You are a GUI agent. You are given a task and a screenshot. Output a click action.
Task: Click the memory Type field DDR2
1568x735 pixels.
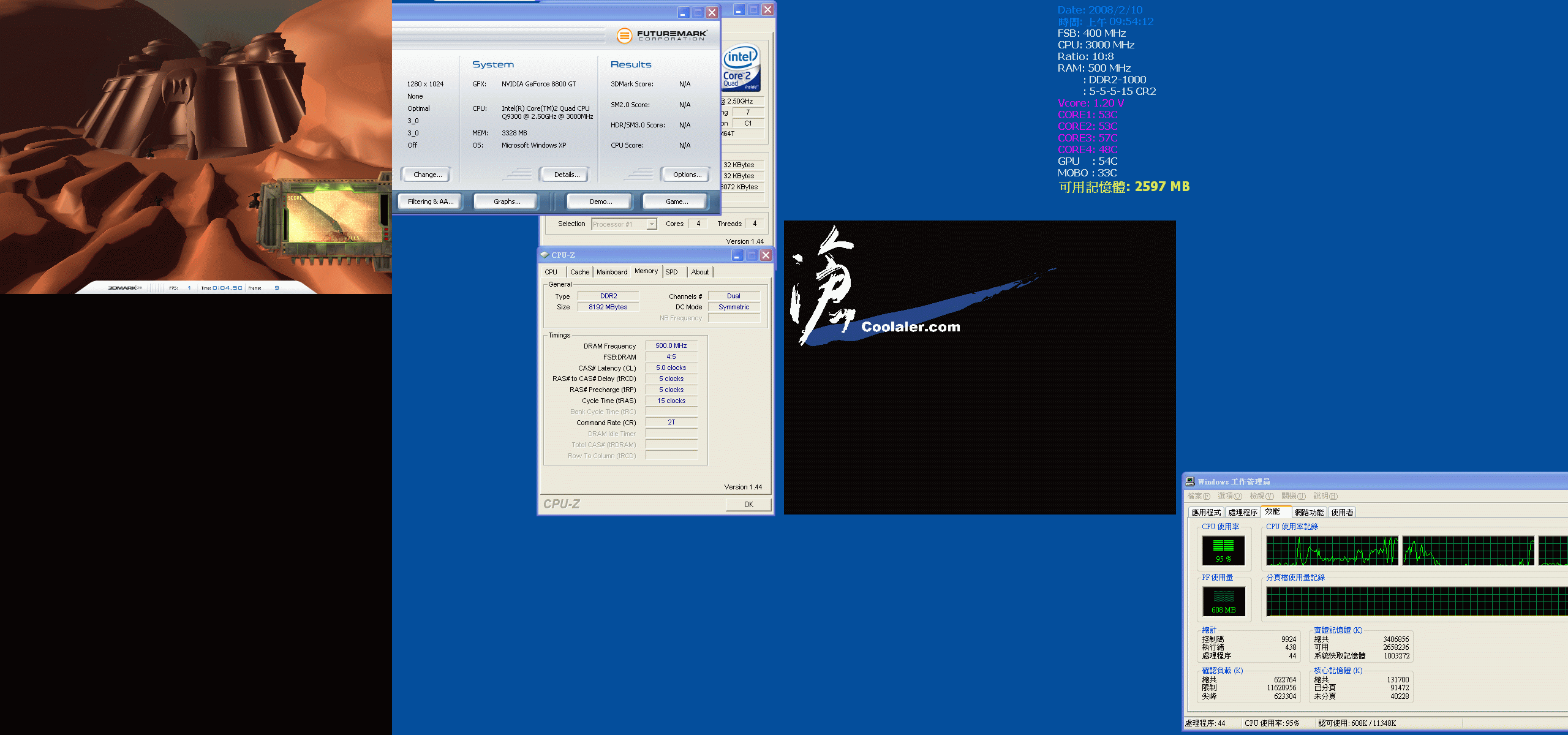608,296
